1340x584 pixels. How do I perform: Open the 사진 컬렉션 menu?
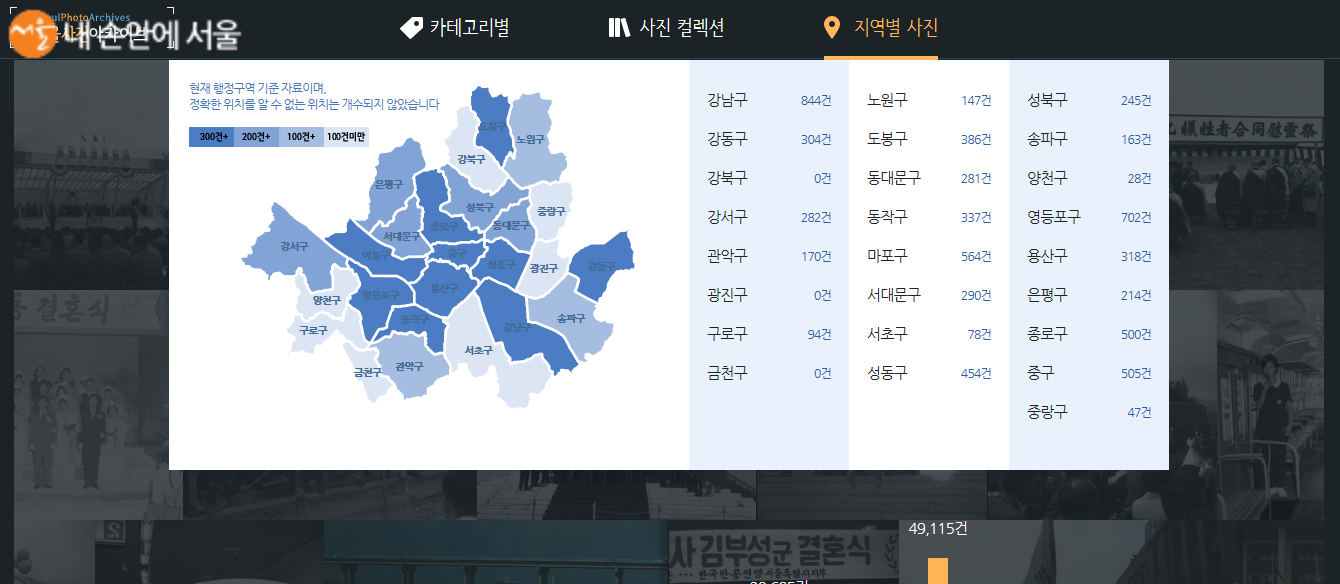pos(682,28)
